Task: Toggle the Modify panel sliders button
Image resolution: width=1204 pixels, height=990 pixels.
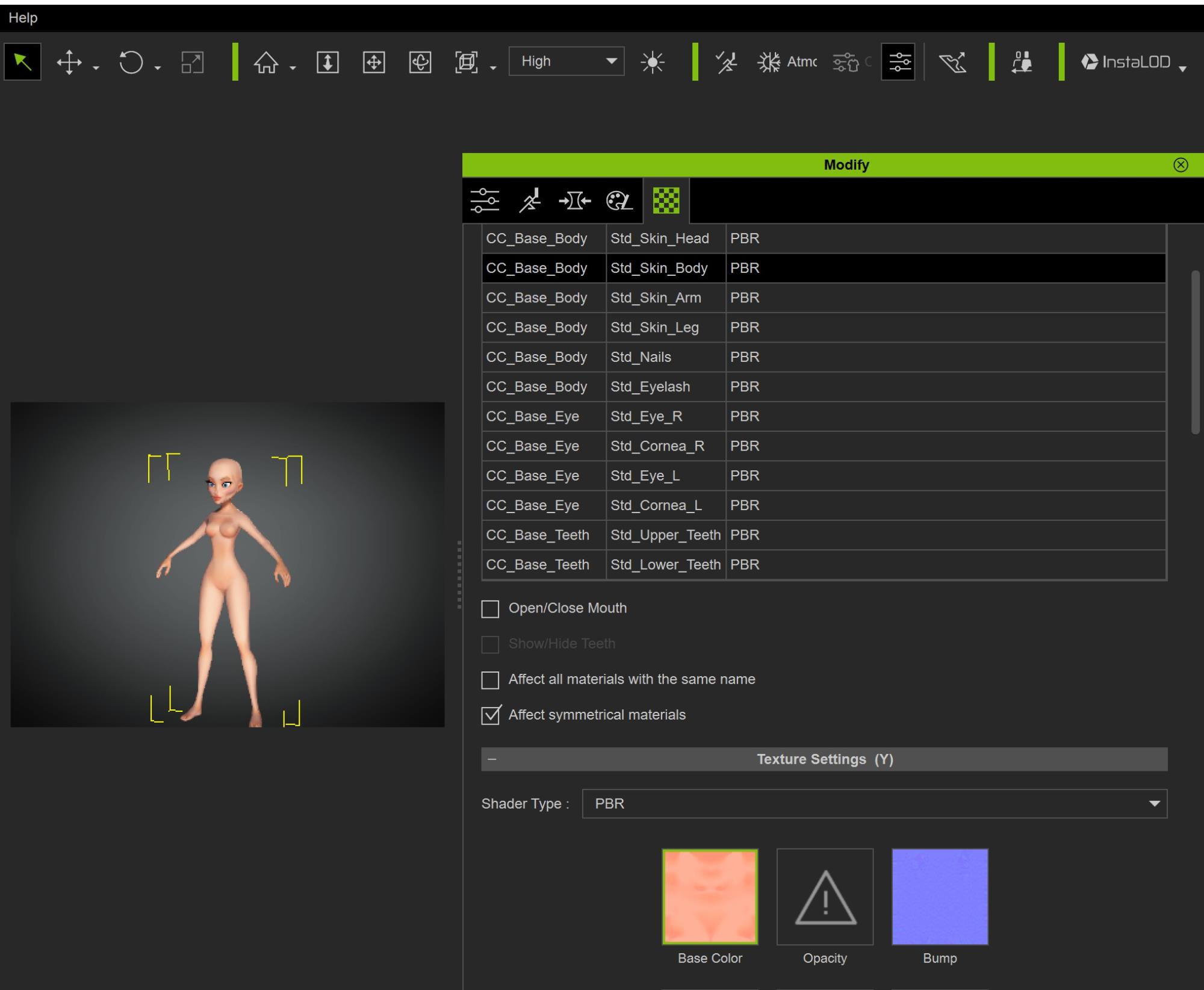Action: pyautogui.click(x=898, y=61)
